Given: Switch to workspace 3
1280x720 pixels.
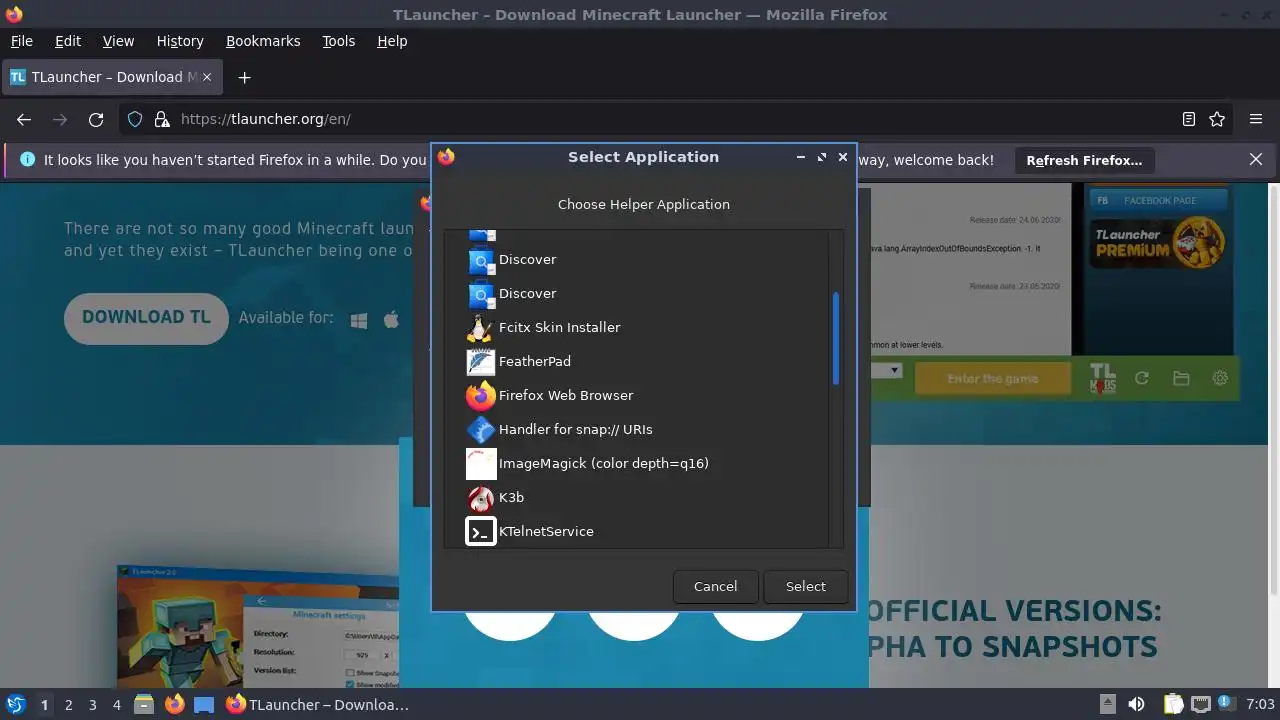Looking at the screenshot, I should (92, 705).
